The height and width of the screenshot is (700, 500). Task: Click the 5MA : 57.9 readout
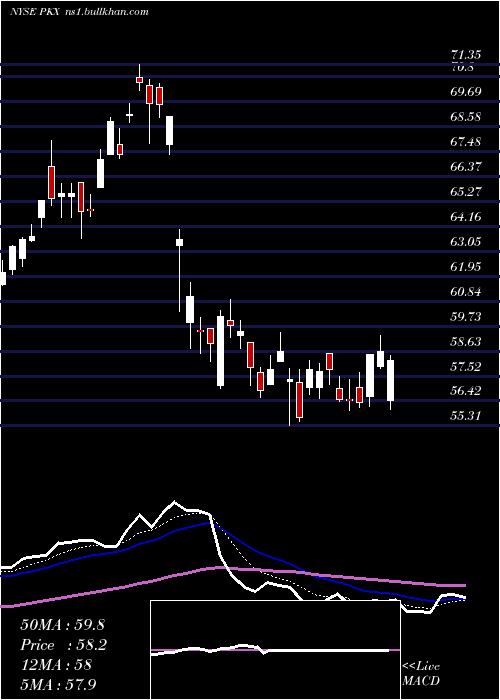point(58,685)
